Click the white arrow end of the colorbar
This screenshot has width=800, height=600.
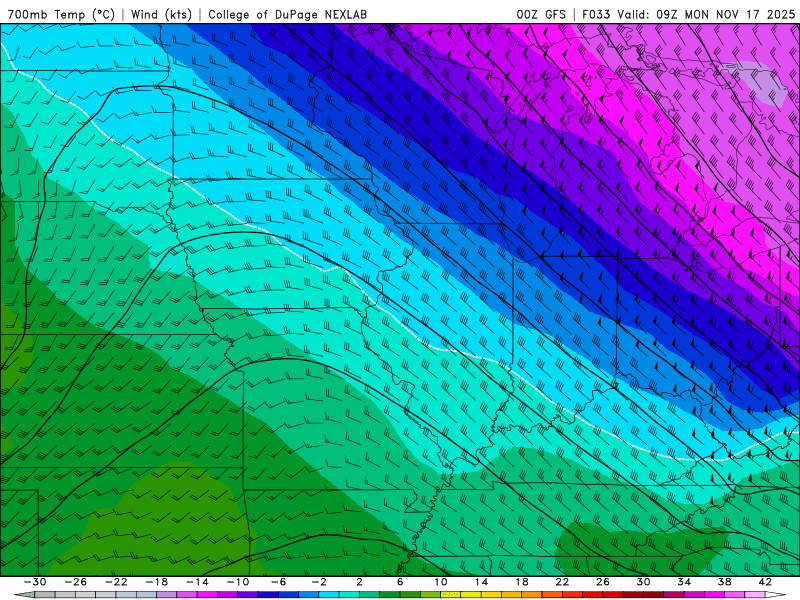[x=776, y=595]
